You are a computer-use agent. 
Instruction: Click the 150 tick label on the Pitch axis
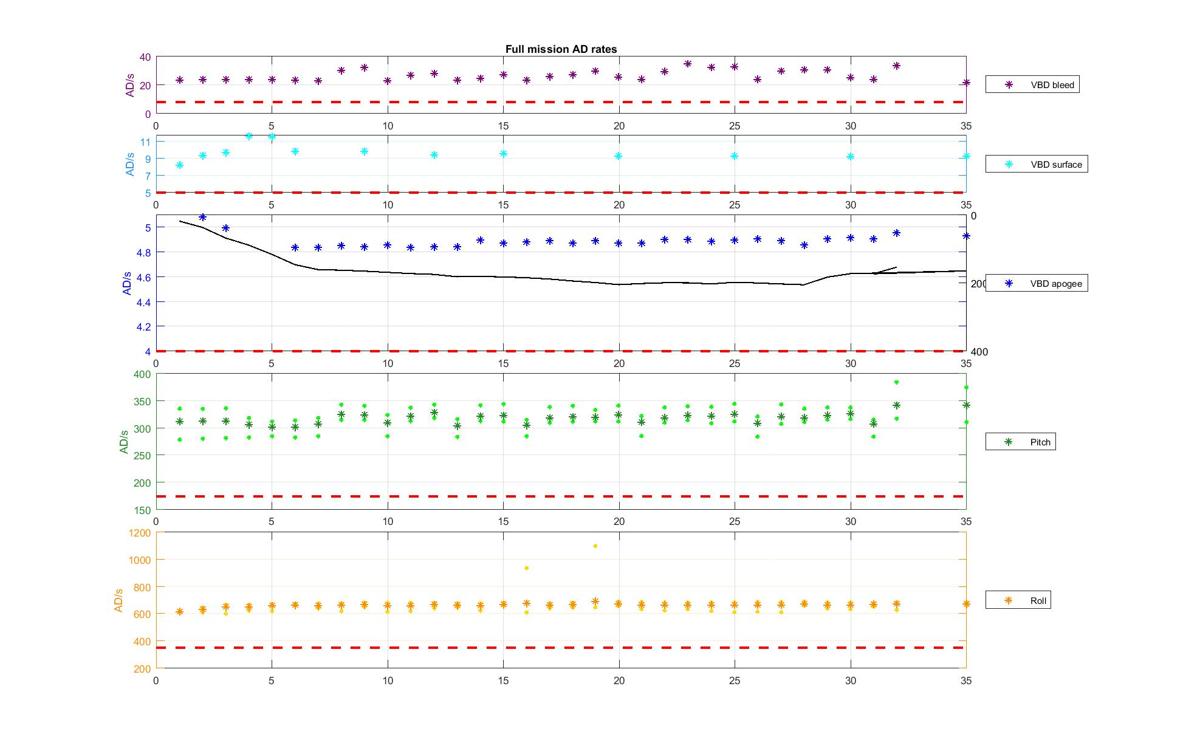(x=143, y=510)
